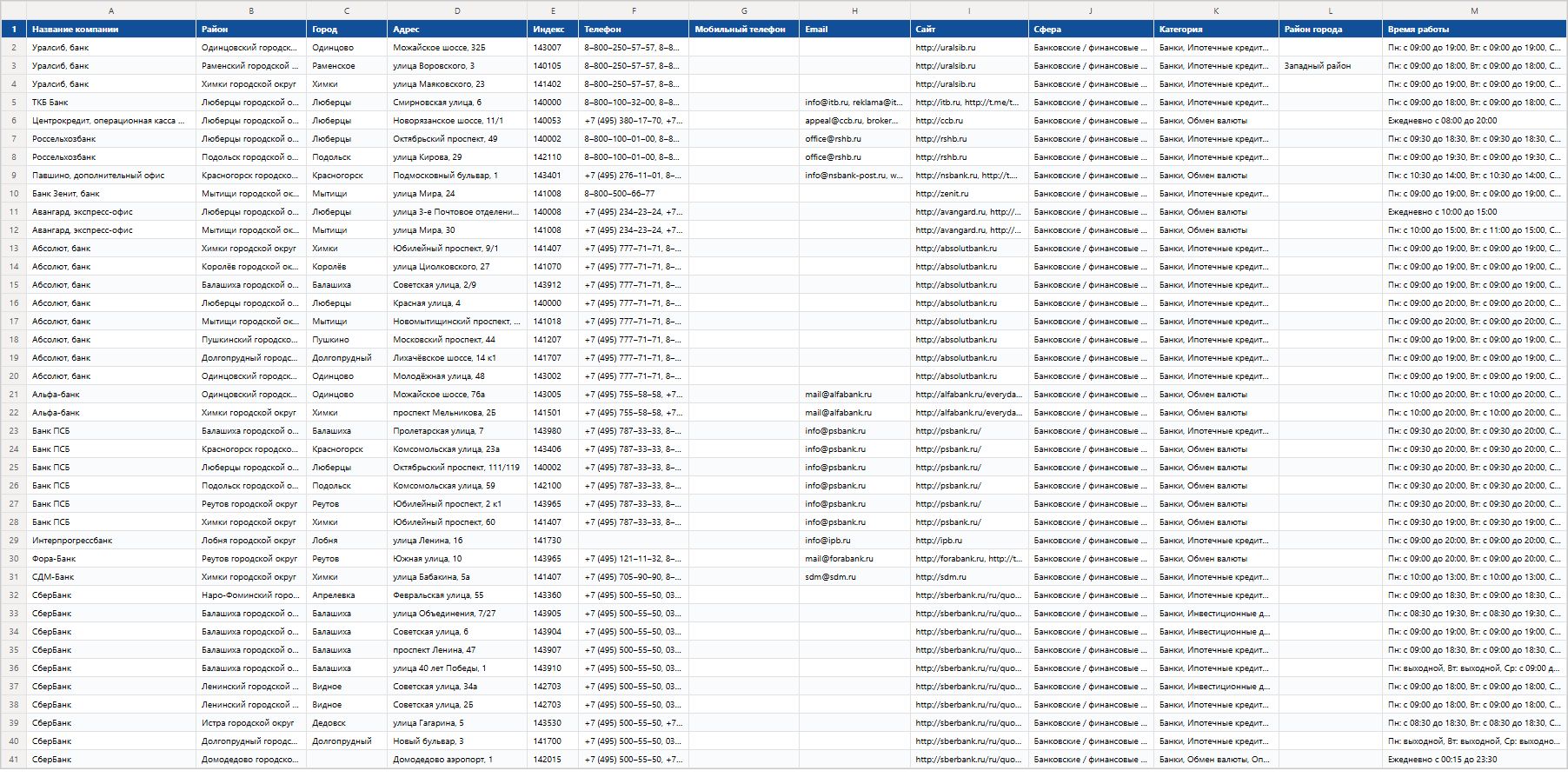This screenshot has width=1568, height=784.
Task: Click the 'Категория' header cell
Action: (1216, 30)
